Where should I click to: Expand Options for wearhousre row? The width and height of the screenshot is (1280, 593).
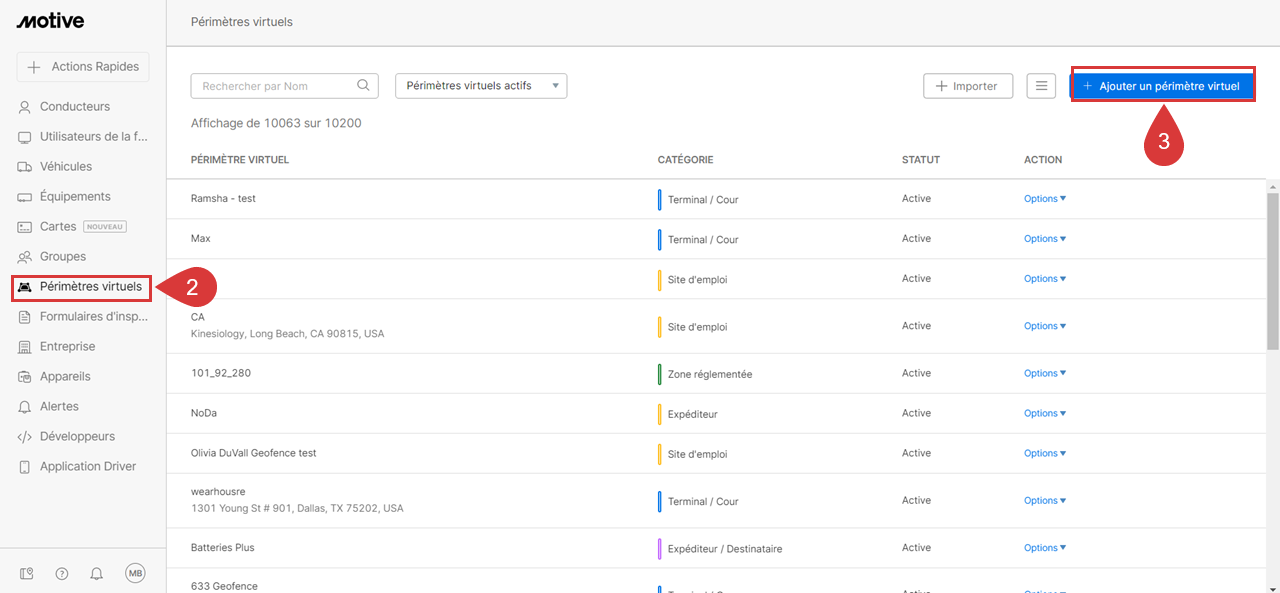[x=1044, y=500]
